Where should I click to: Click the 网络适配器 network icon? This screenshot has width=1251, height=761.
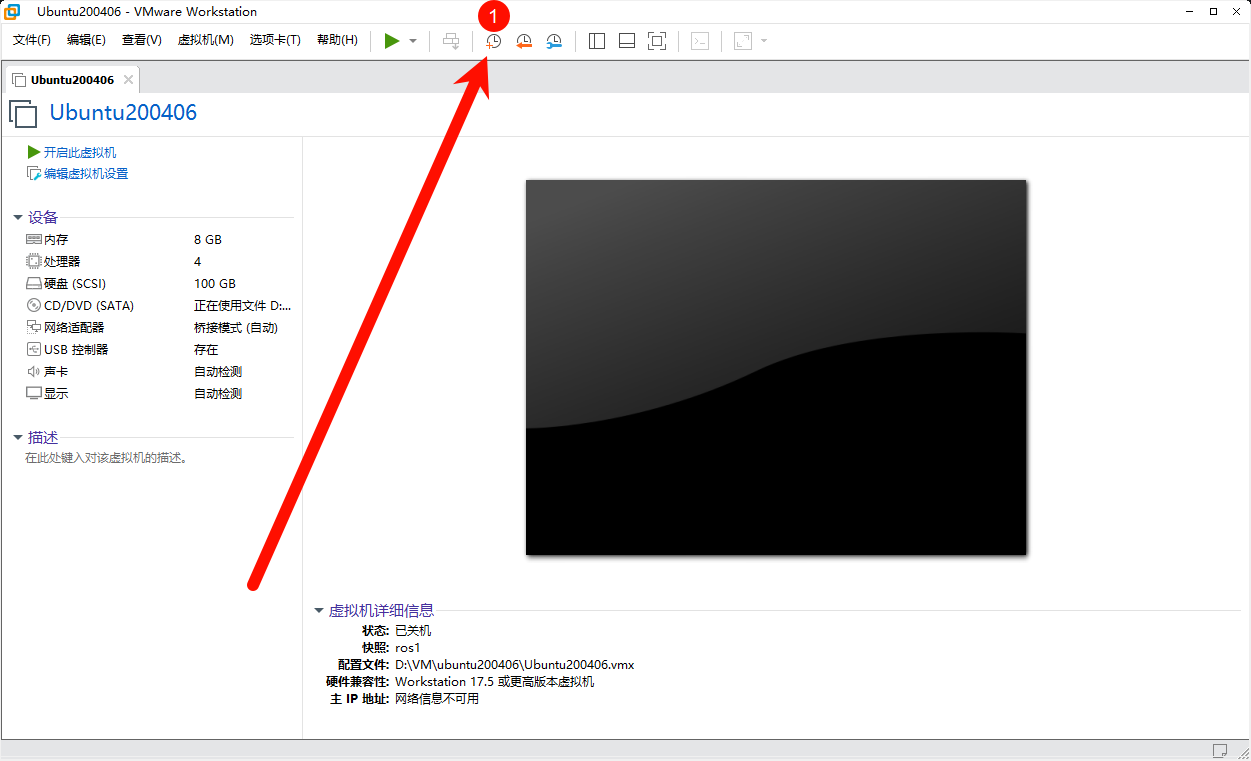coord(34,328)
